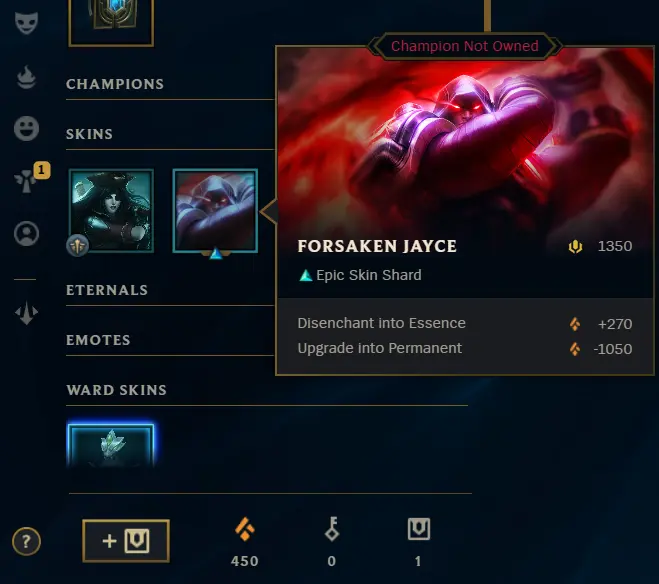The width and height of the screenshot is (659, 584).
Task: Select Upgrade into Permanent option
Action: pos(464,349)
